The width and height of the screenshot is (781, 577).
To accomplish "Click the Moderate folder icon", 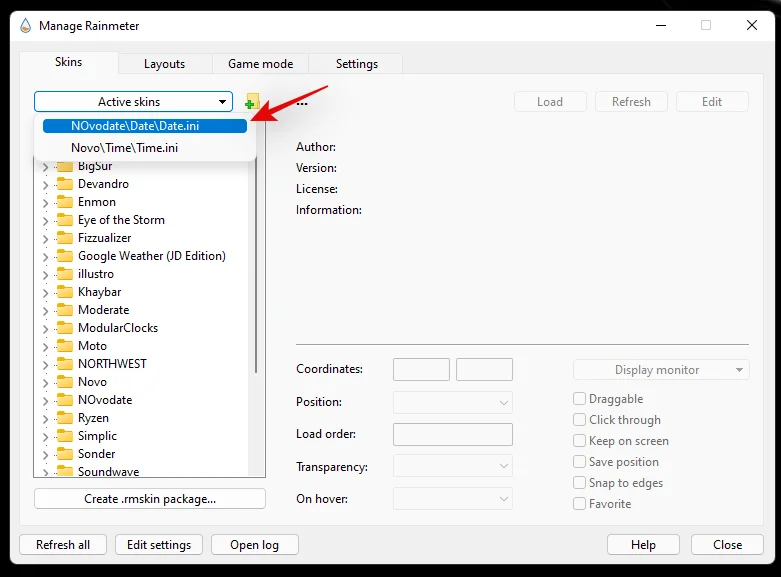I will pos(65,309).
